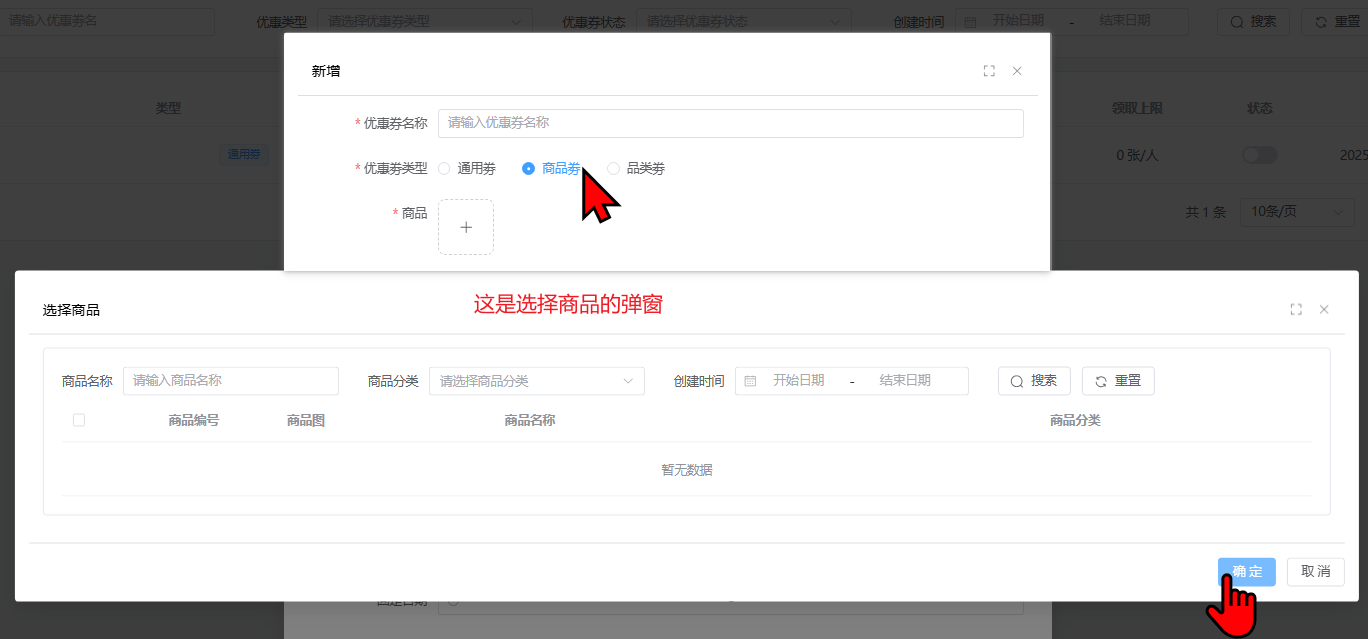
Task: Click the 优惠券名称 input field
Action: pos(730,123)
